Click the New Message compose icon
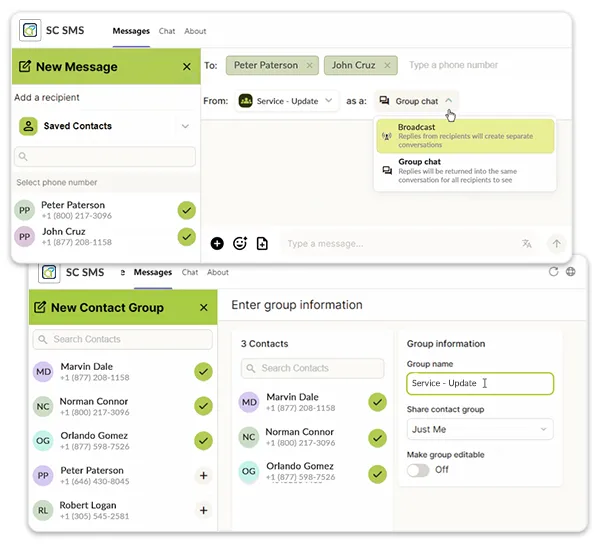600x550 pixels. coord(25,66)
